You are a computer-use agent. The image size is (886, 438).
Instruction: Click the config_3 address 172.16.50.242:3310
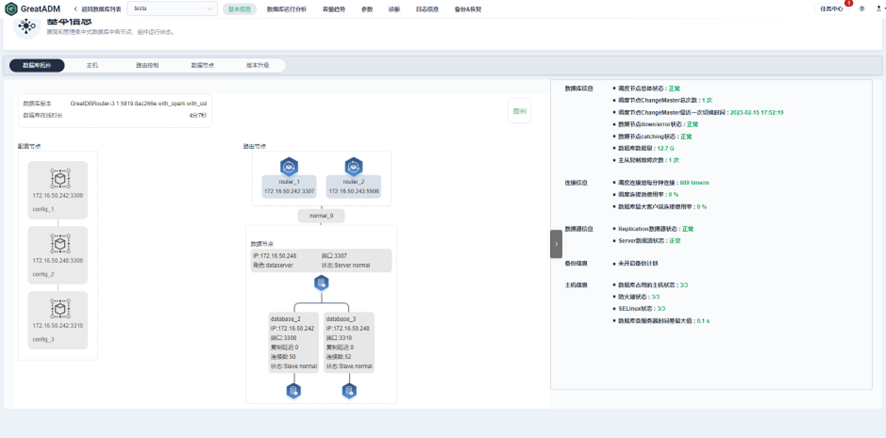[59, 326]
